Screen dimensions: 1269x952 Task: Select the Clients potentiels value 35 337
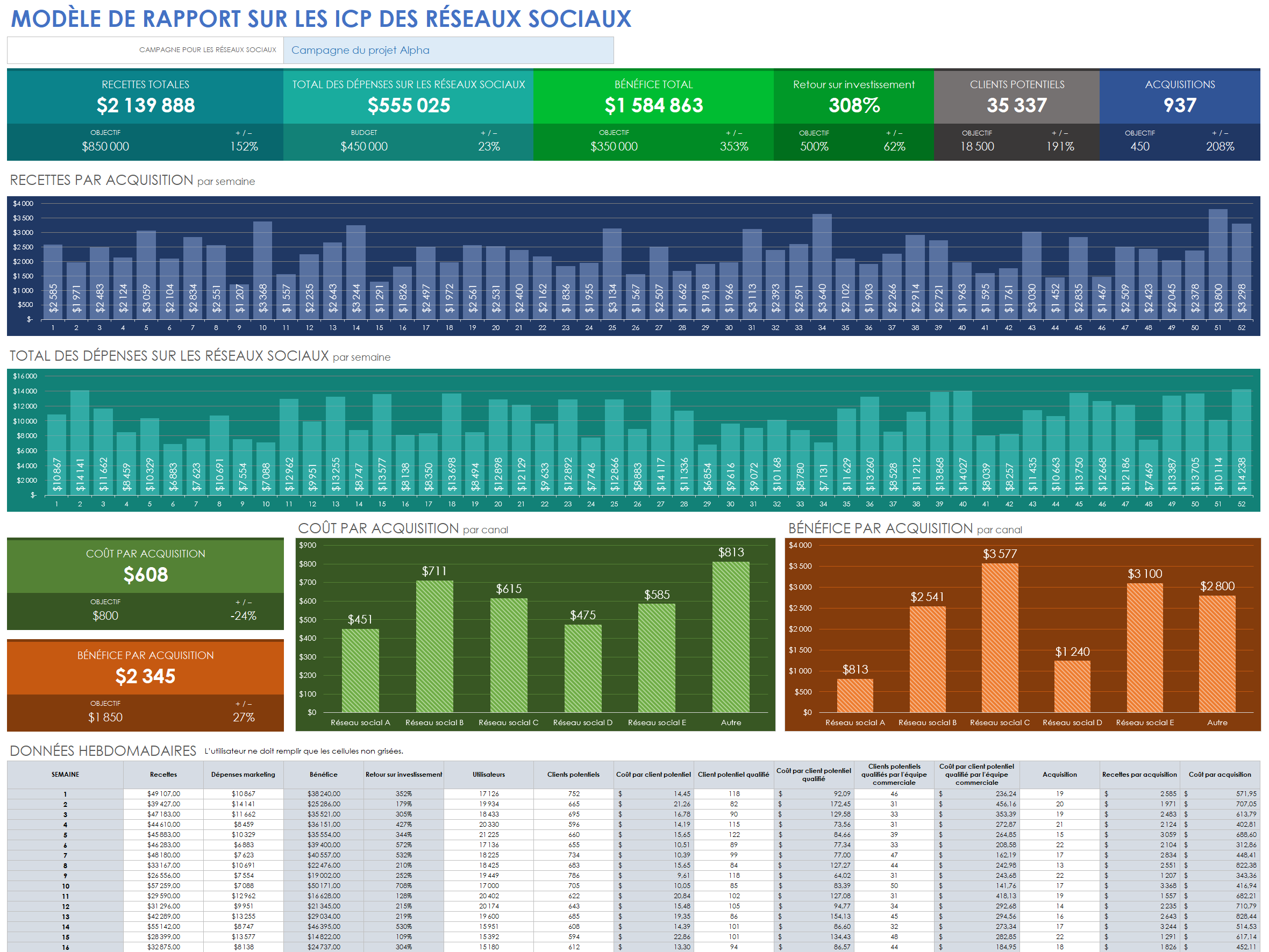(x=1017, y=105)
